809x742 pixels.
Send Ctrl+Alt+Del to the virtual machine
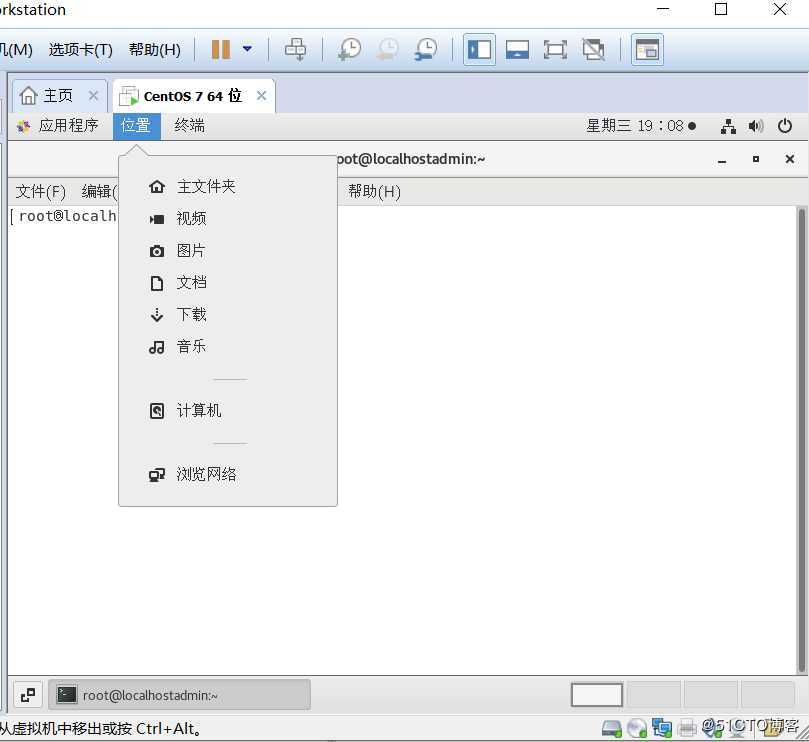pos(296,50)
